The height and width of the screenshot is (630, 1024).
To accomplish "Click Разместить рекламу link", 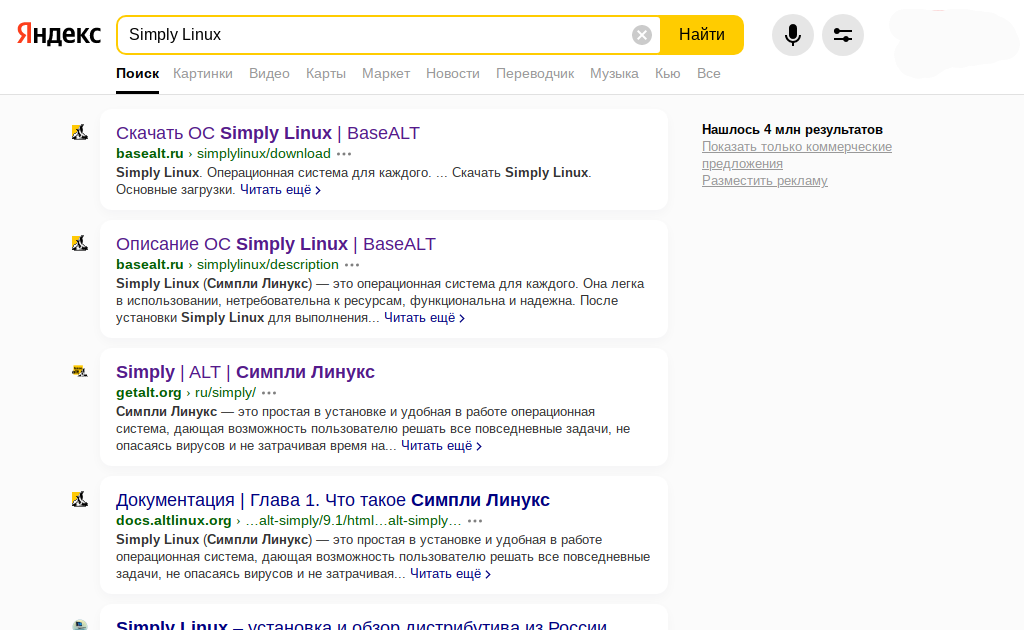I will (765, 181).
